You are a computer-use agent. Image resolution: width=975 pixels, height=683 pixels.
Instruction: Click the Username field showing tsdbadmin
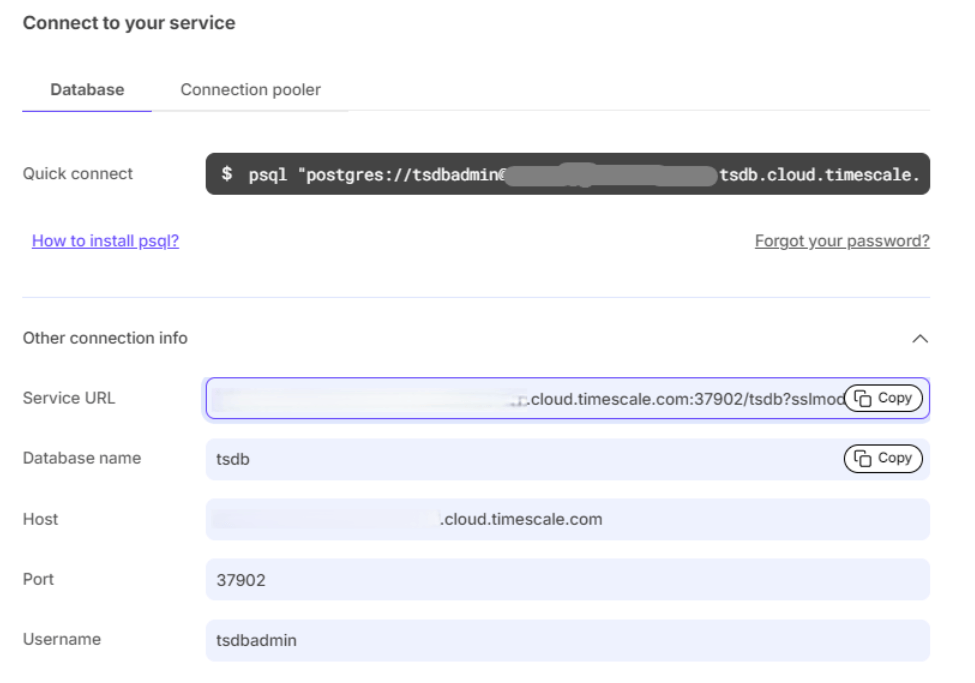(x=567, y=640)
